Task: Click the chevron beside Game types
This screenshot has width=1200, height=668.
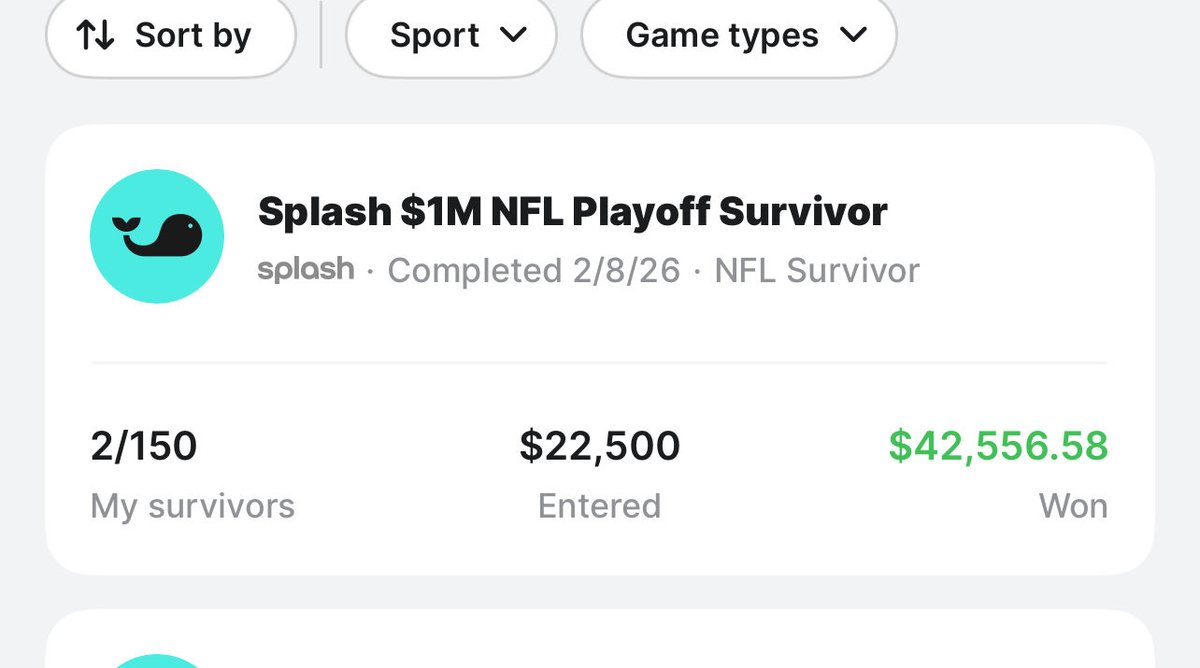Action: [x=853, y=36]
